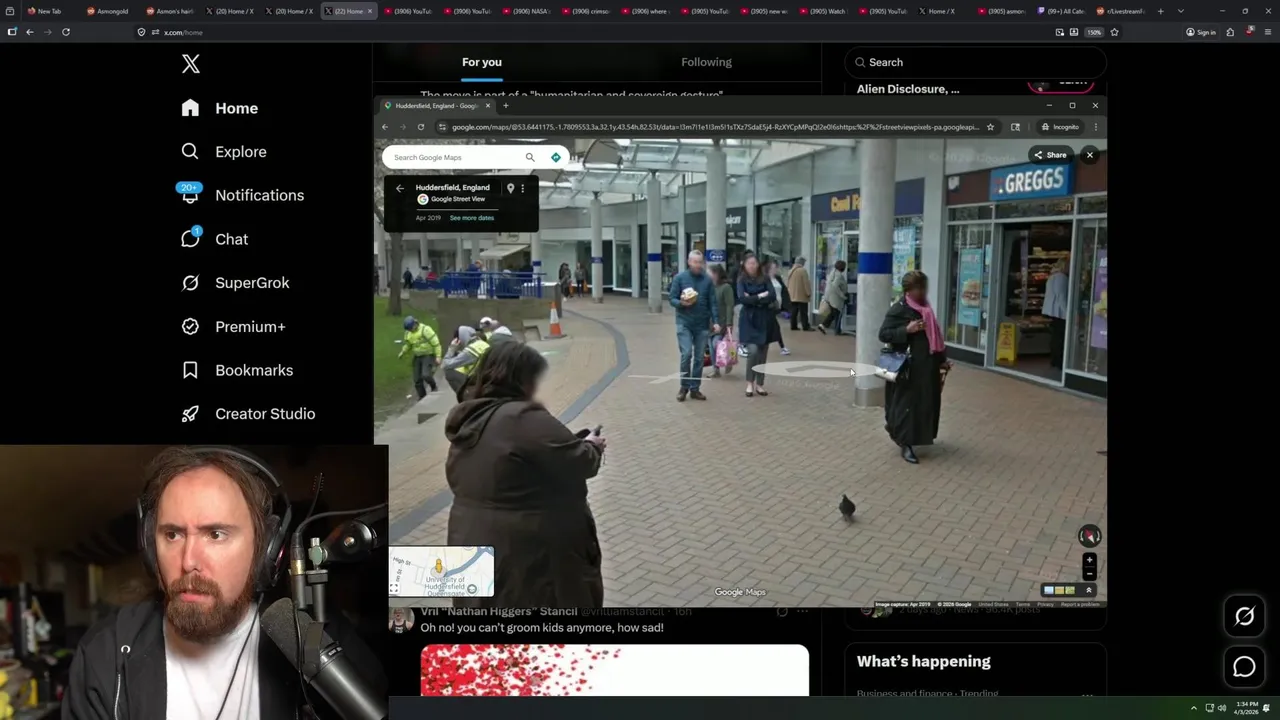1280x720 pixels.
Task: Open SuperGrok in the X sidebar
Action: click(x=236, y=283)
